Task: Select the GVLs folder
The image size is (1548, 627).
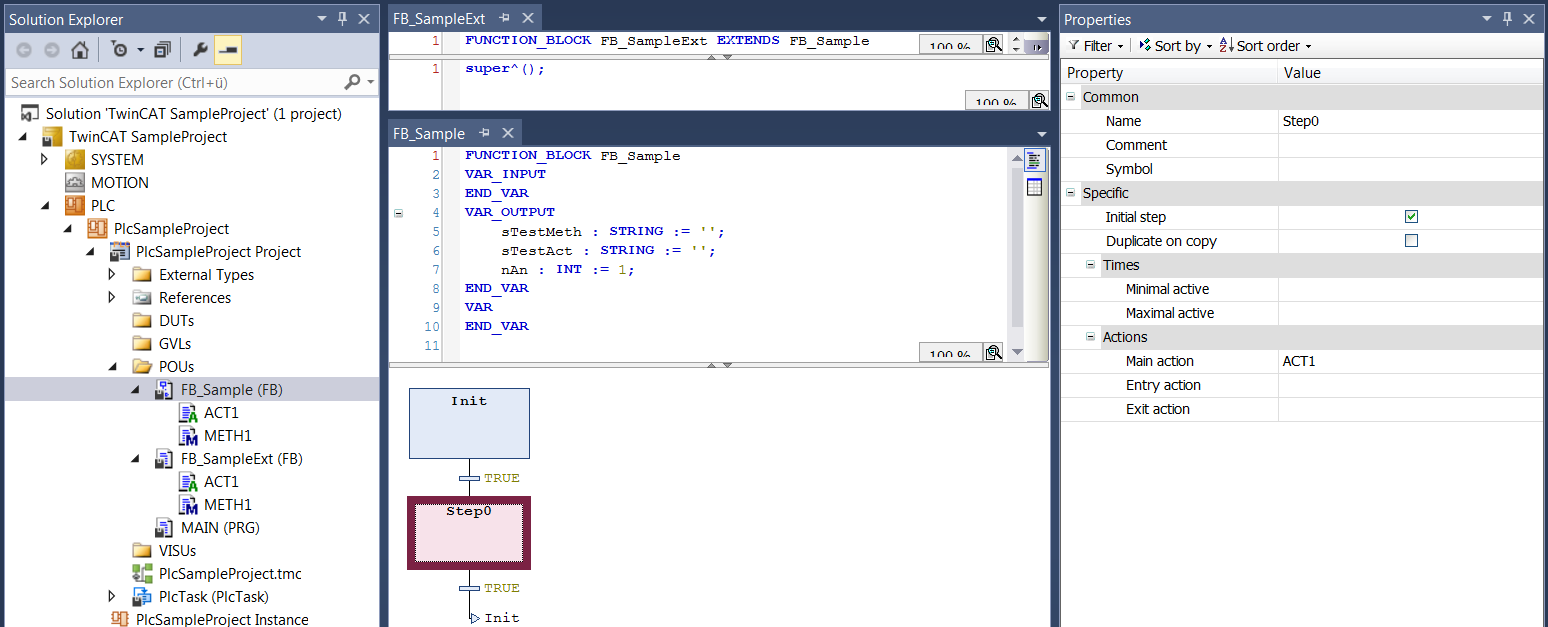Action: click(175, 344)
